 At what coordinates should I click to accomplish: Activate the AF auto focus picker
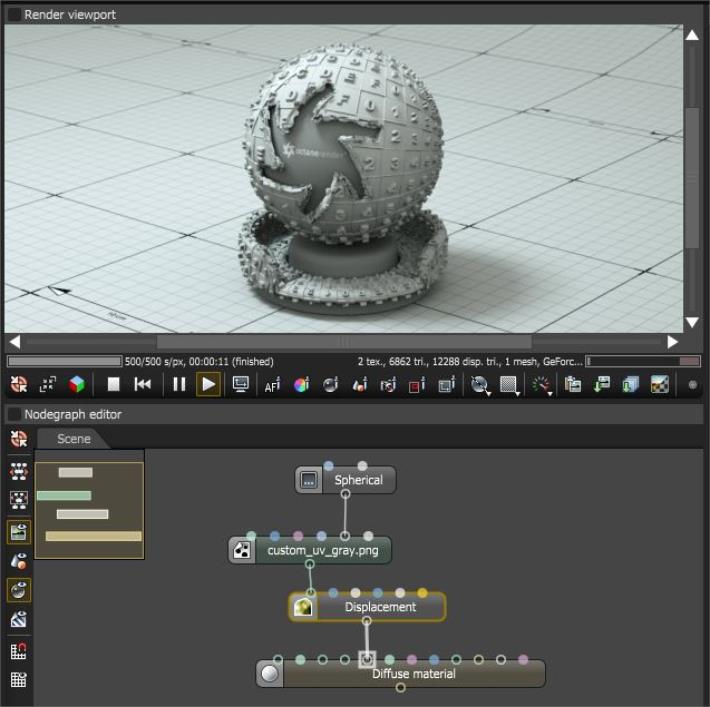272,385
